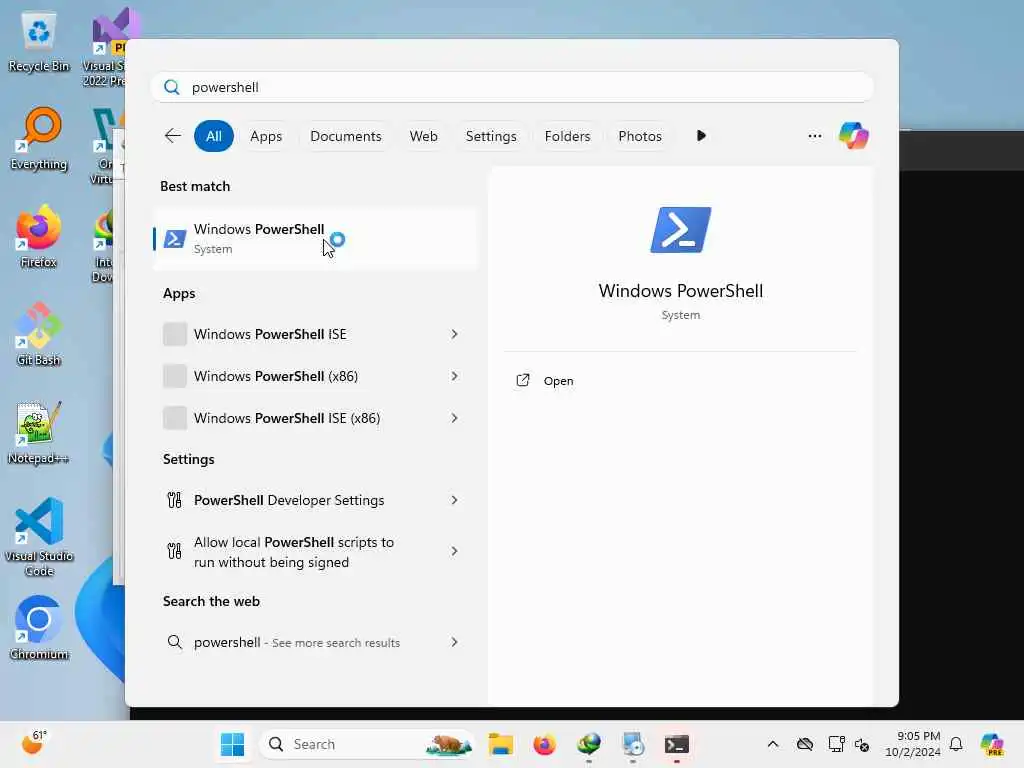Open Windows PowerShell (x86) result
The image size is (1024, 768).
[315, 376]
